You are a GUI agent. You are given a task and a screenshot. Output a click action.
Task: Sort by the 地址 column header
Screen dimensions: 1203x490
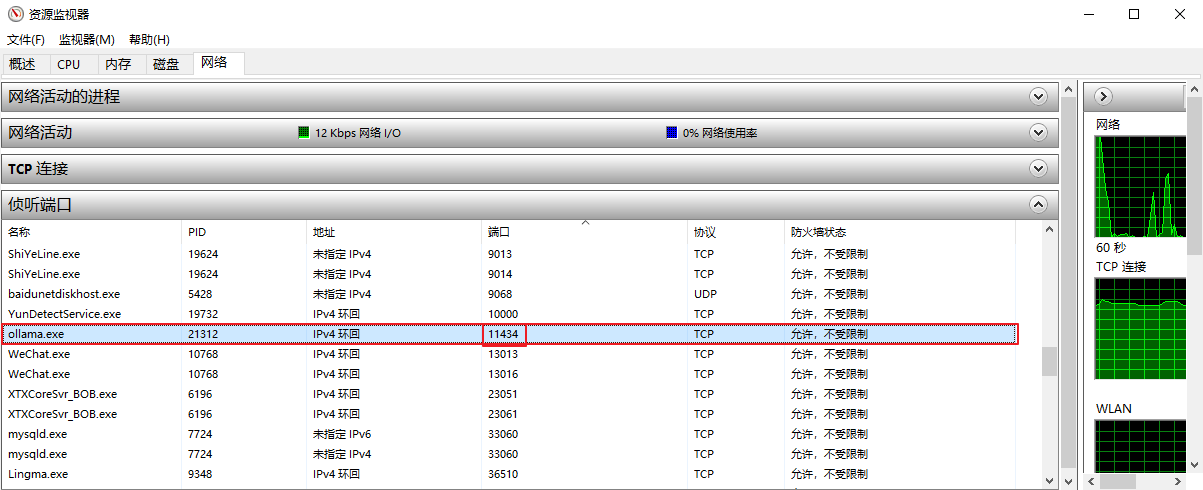[x=394, y=232]
